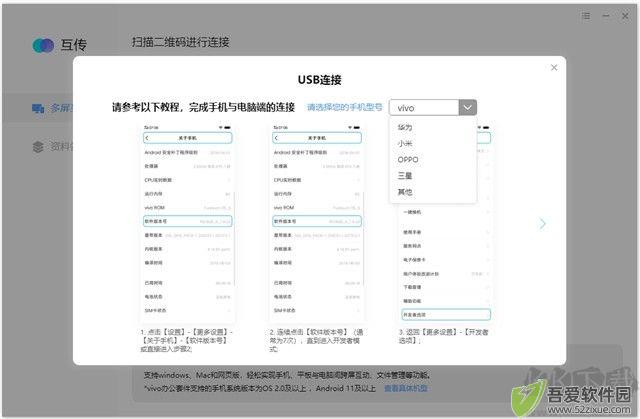Select 小米 from the phone model list
This screenshot has height=419, width=640.
(405, 143)
